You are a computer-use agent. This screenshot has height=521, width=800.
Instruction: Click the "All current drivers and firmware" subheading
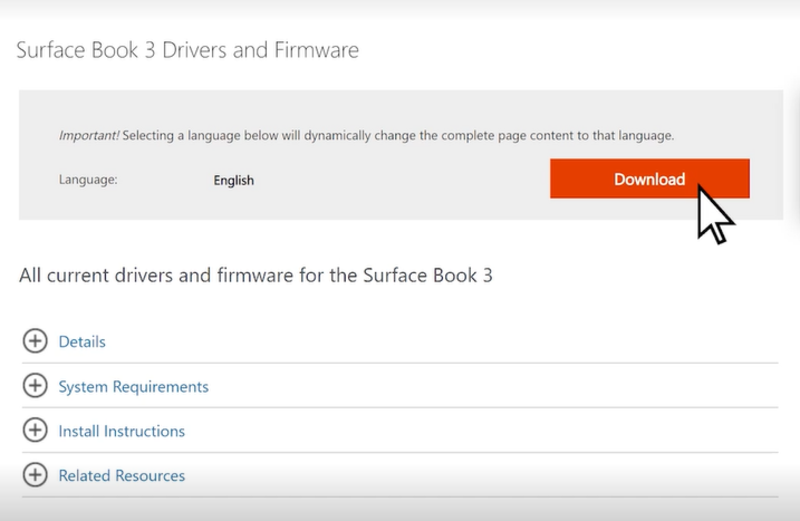[x=255, y=275]
